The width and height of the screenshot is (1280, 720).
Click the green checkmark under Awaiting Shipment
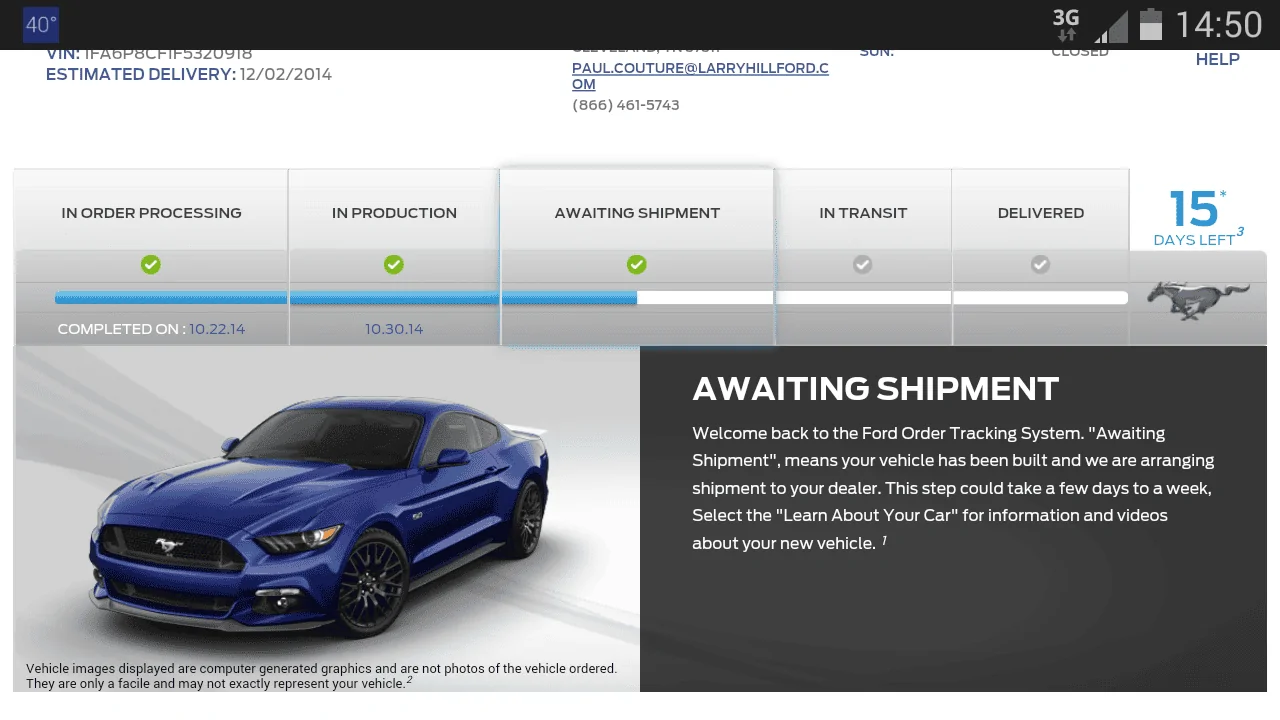point(637,264)
